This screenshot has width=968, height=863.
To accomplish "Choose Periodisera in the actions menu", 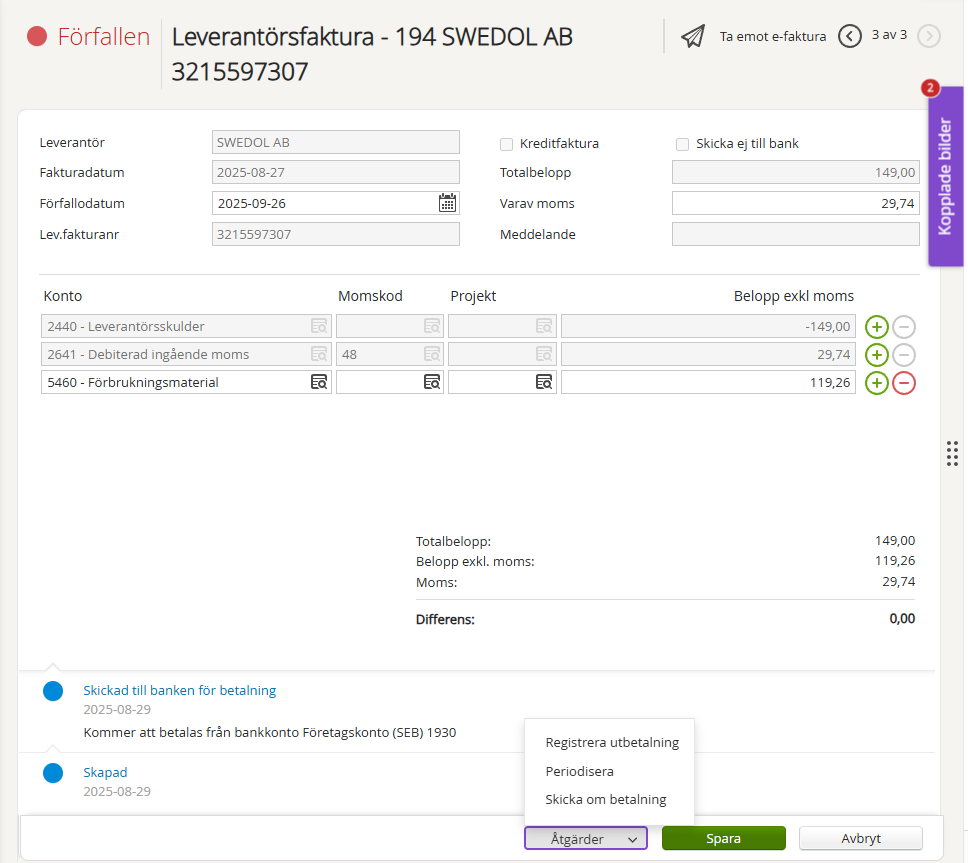I will pyautogui.click(x=580, y=771).
